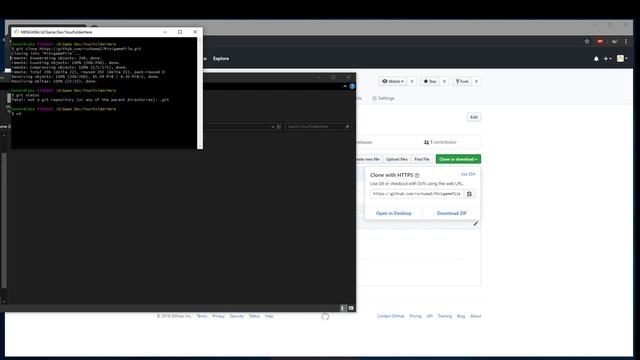This screenshot has height=360, width=640.
Task: Click the Git Bash terminal scrollbar
Action: [200, 93]
